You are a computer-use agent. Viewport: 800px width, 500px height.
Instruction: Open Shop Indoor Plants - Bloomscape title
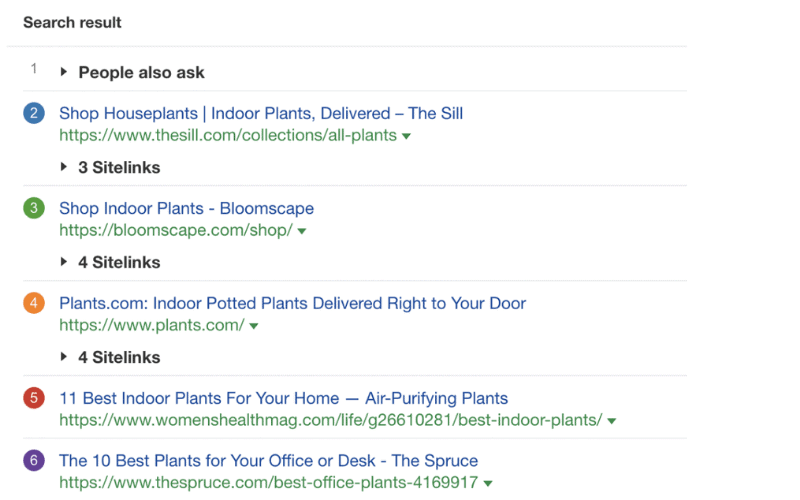(x=186, y=208)
